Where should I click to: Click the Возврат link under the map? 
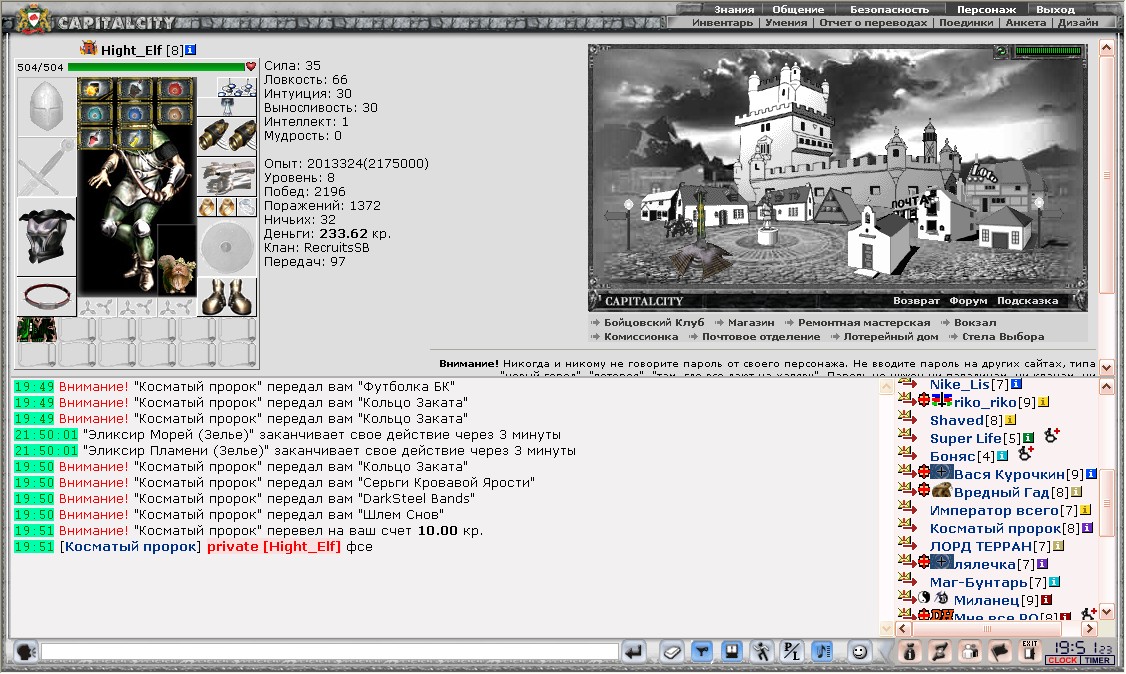point(916,301)
